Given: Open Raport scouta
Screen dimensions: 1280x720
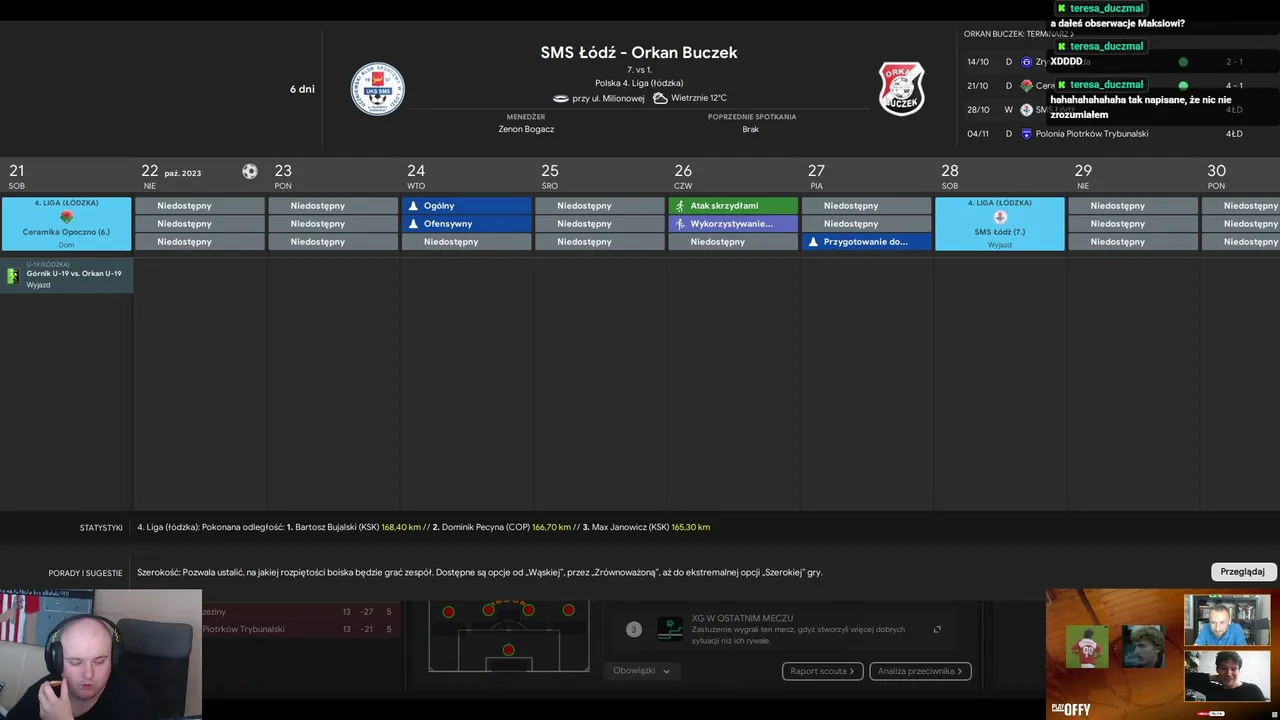Looking at the screenshot, I should 822,671.
